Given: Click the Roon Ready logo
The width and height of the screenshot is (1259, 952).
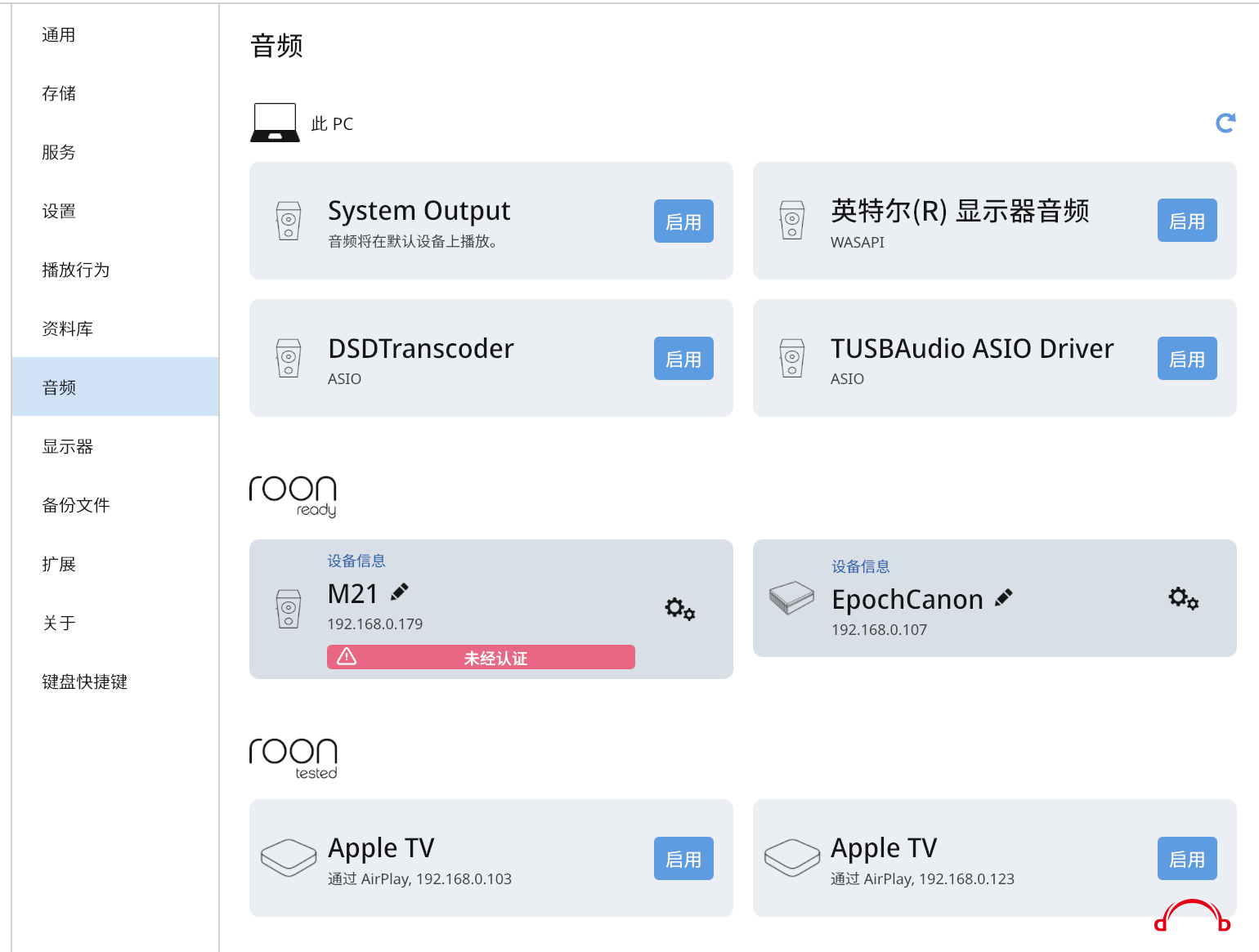Looking at the screenshot, I should [x=293, y=496].
